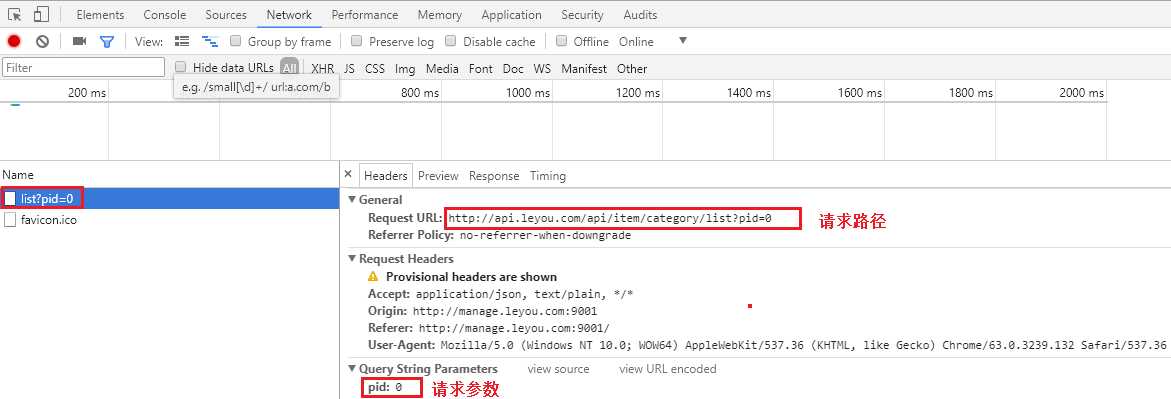
Task: Click the User-Agent header value
Action: pos(803,345)
